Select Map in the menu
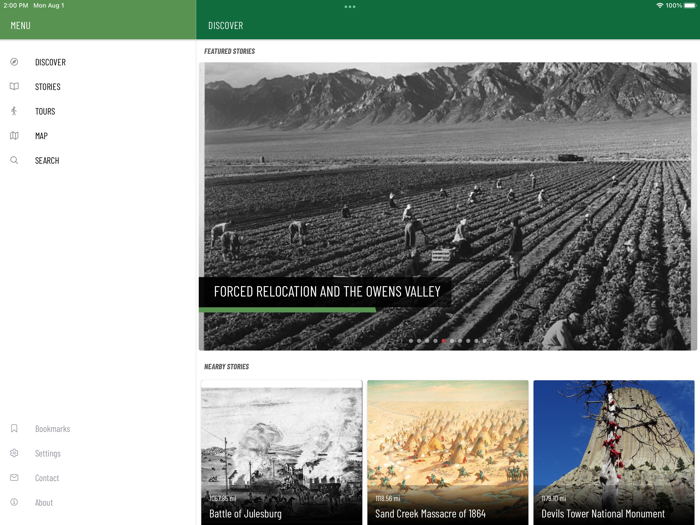The width and height of the screenshot is (700, 525). click(x=41, y=136)
